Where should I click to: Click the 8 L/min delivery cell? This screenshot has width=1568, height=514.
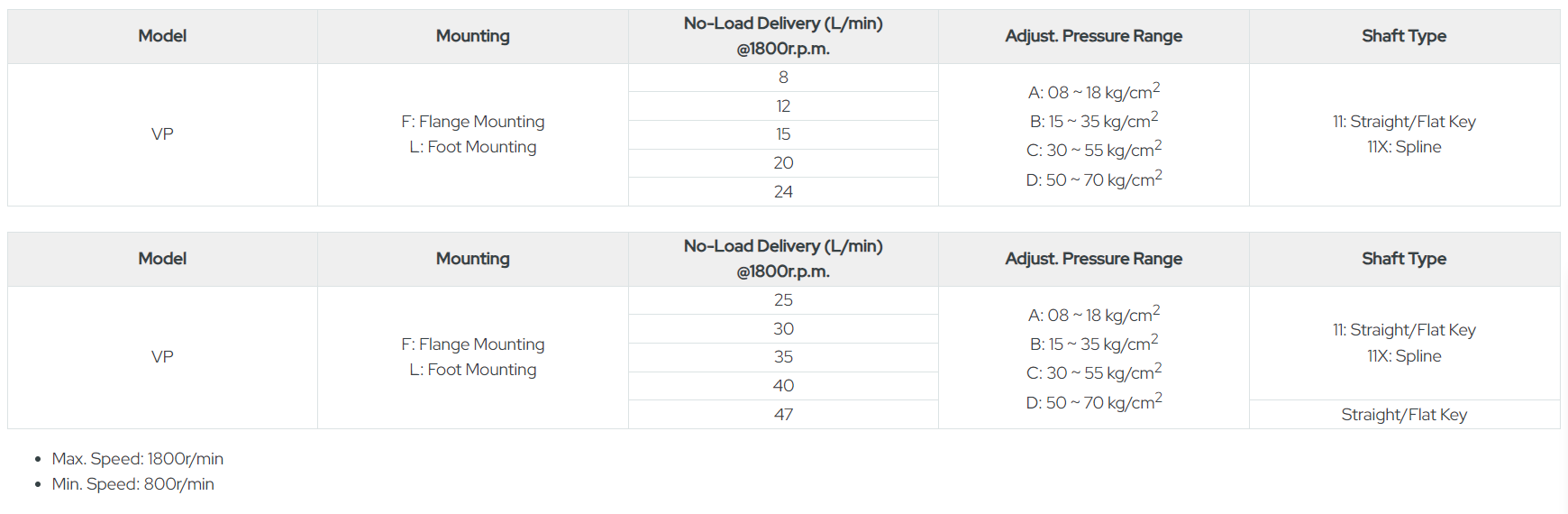tap(783, 78)
